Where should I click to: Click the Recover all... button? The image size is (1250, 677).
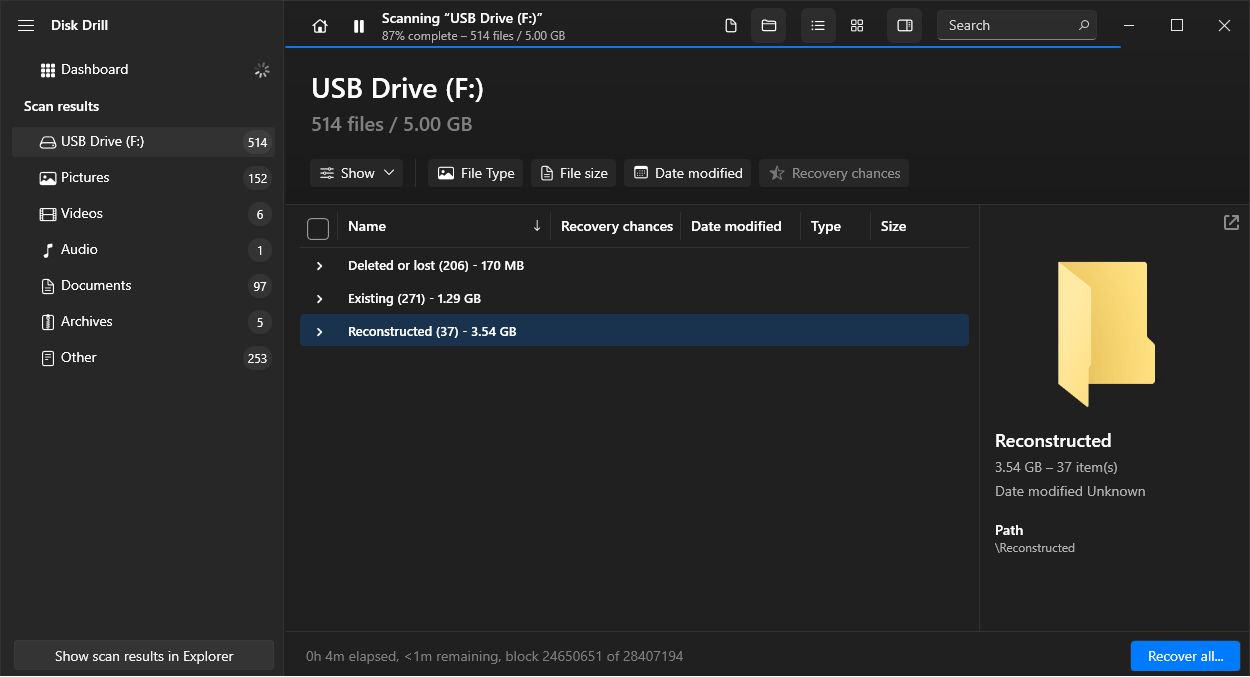pos(1185,656)
